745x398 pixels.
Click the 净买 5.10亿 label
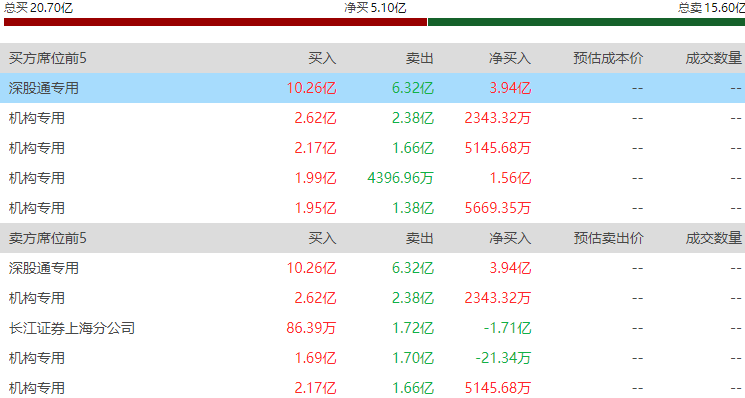375,7
